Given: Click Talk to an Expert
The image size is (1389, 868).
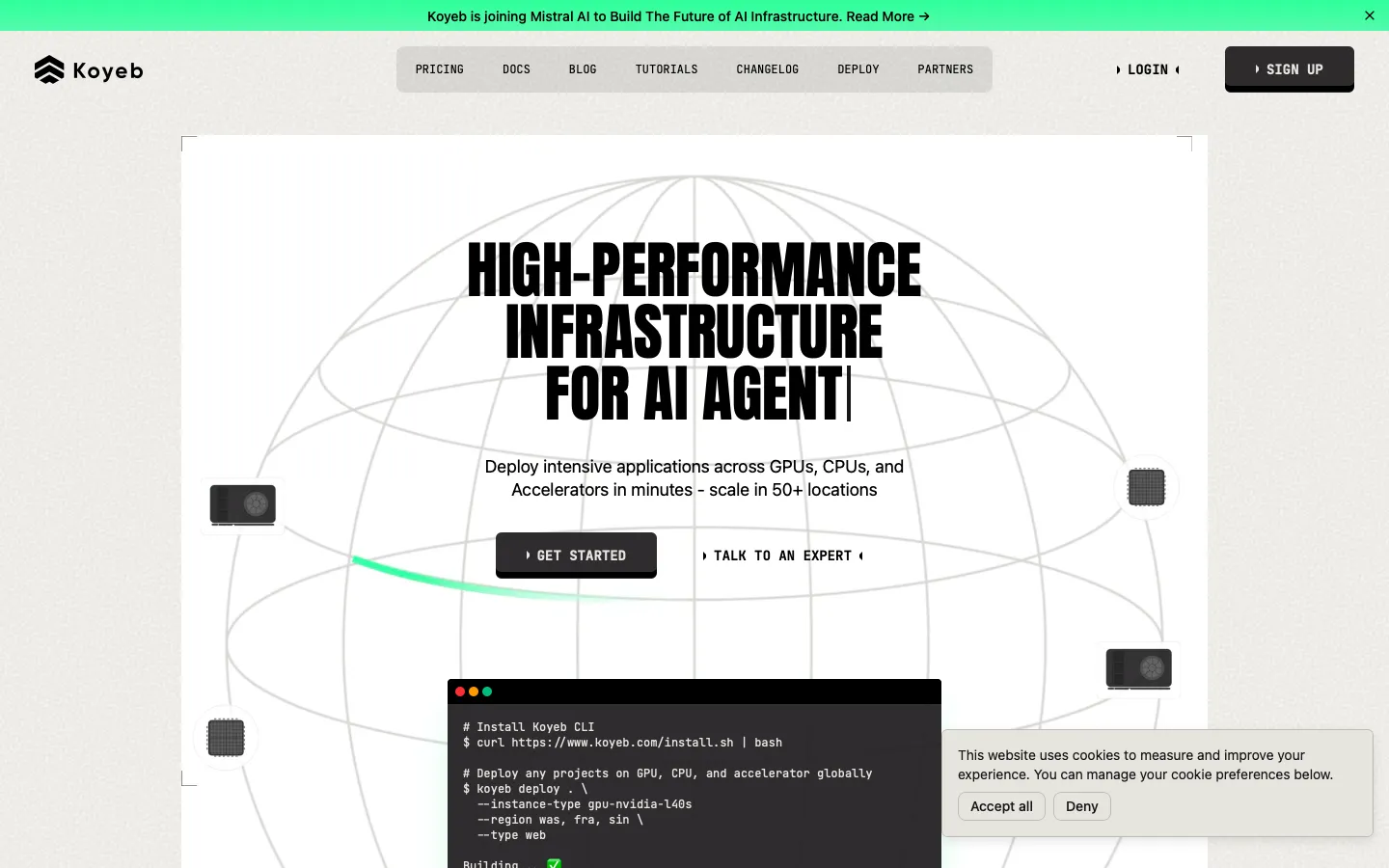Looking at the screenshot, I should [782, 556].
